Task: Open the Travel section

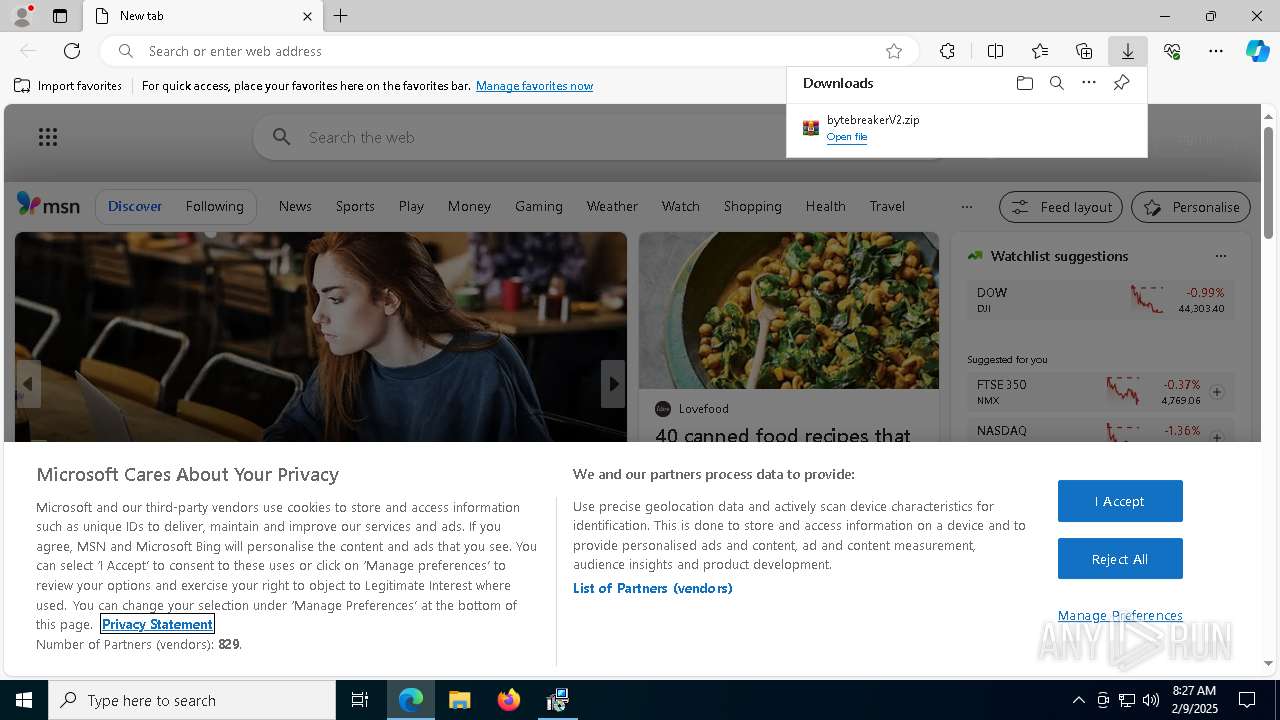Action: pos(887,206)
